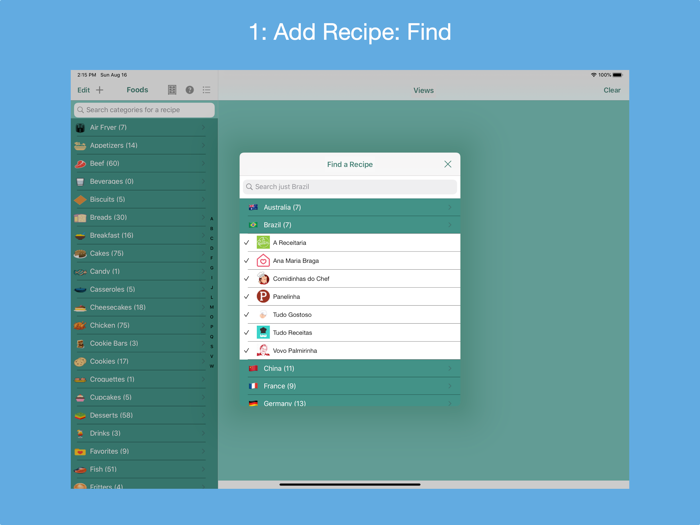Click the Clear button
The image size is (700, 525).
[612, 90]
